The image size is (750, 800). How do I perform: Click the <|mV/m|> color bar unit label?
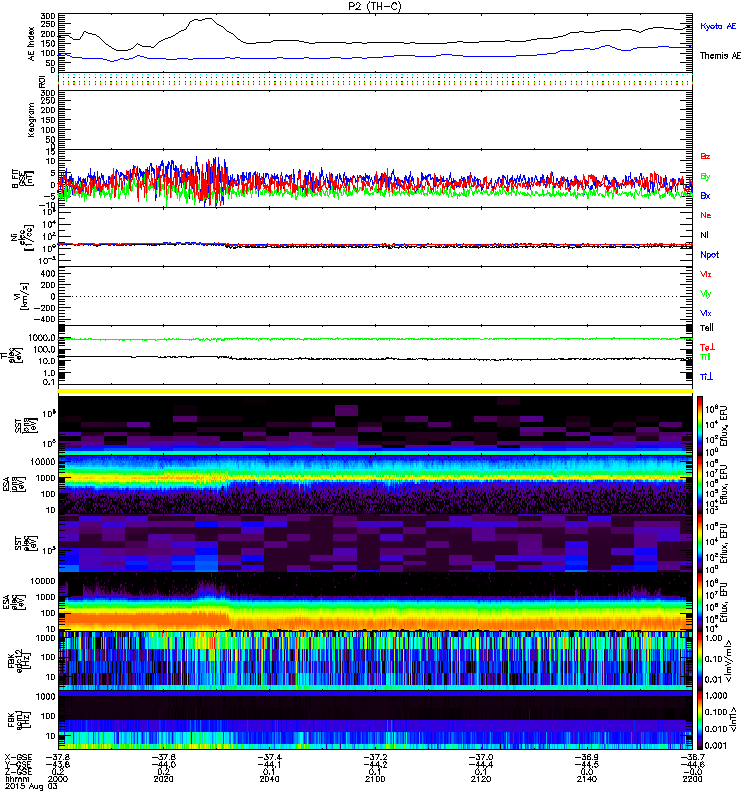pyautogui.click(x=730, y=661)
